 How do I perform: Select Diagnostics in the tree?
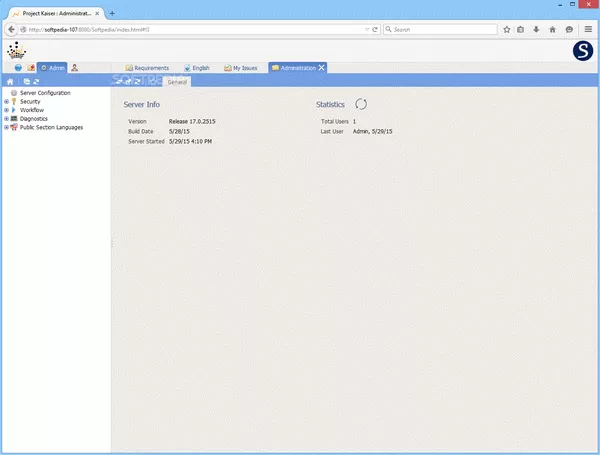pyautogui.click(x=34, y=119)
